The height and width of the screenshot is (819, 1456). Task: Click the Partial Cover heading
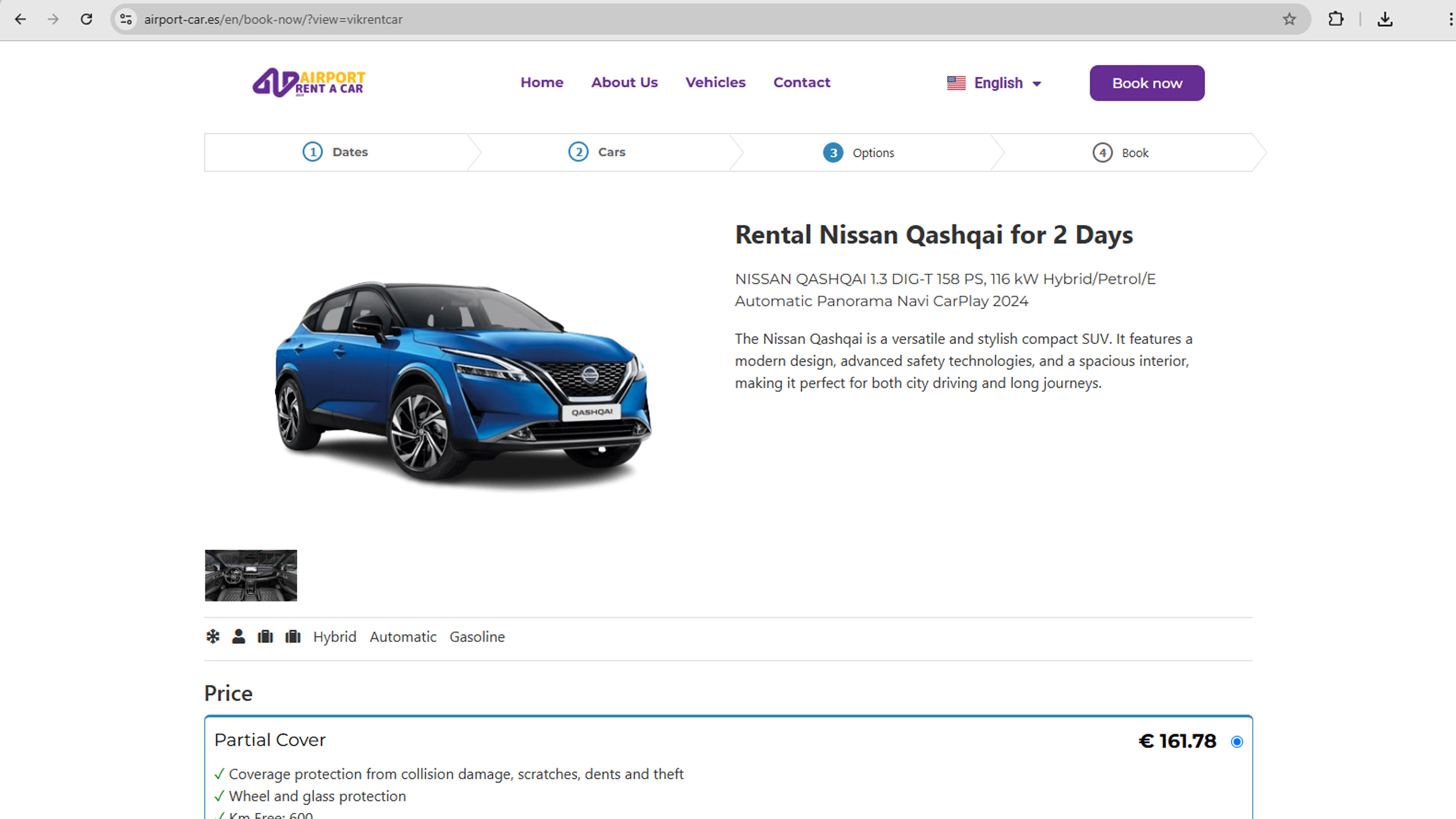point(270,740)
